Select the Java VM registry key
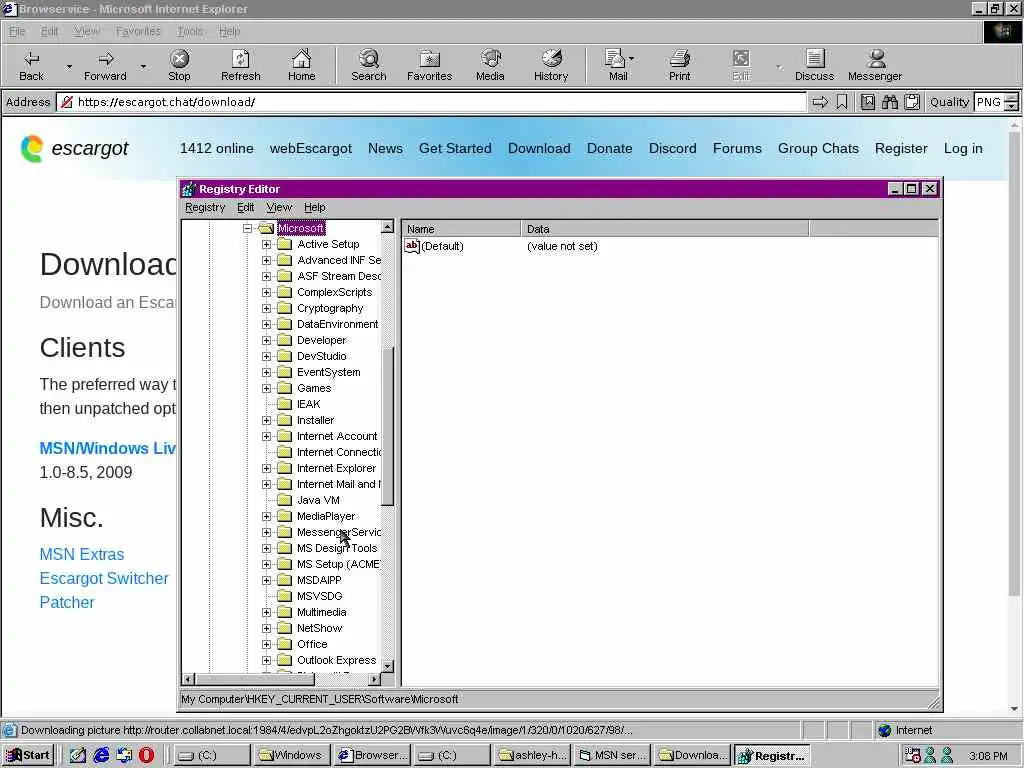1024x768 pixels. coord(318,500)
